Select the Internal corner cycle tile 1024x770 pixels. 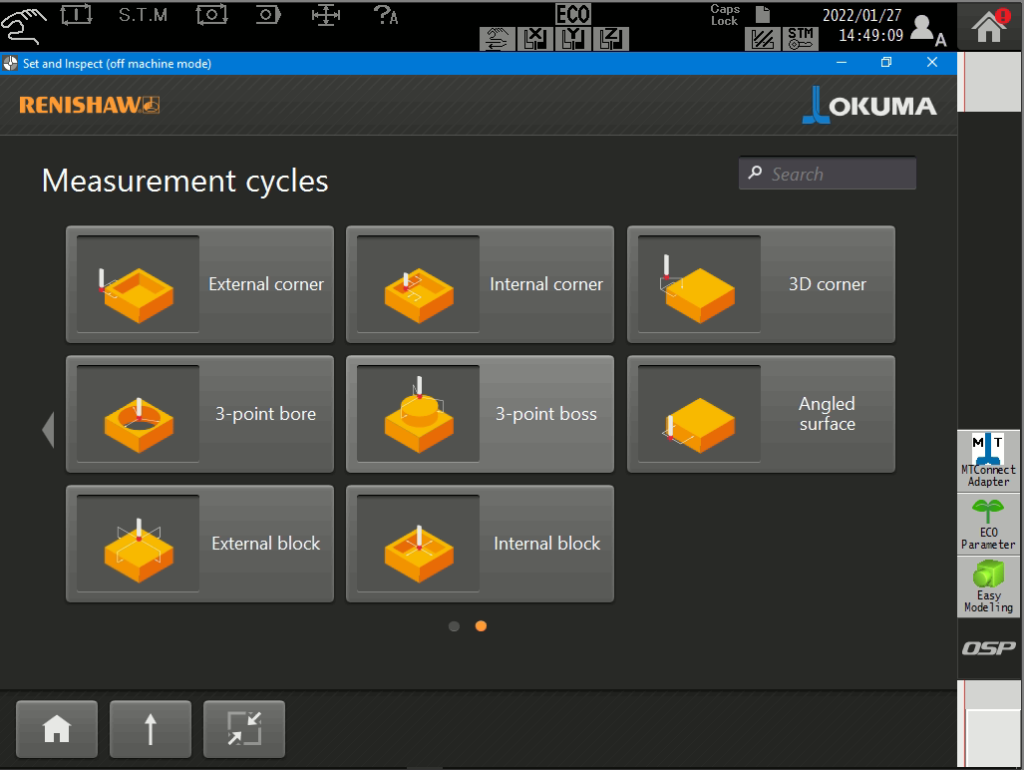[x=480, y=285]
